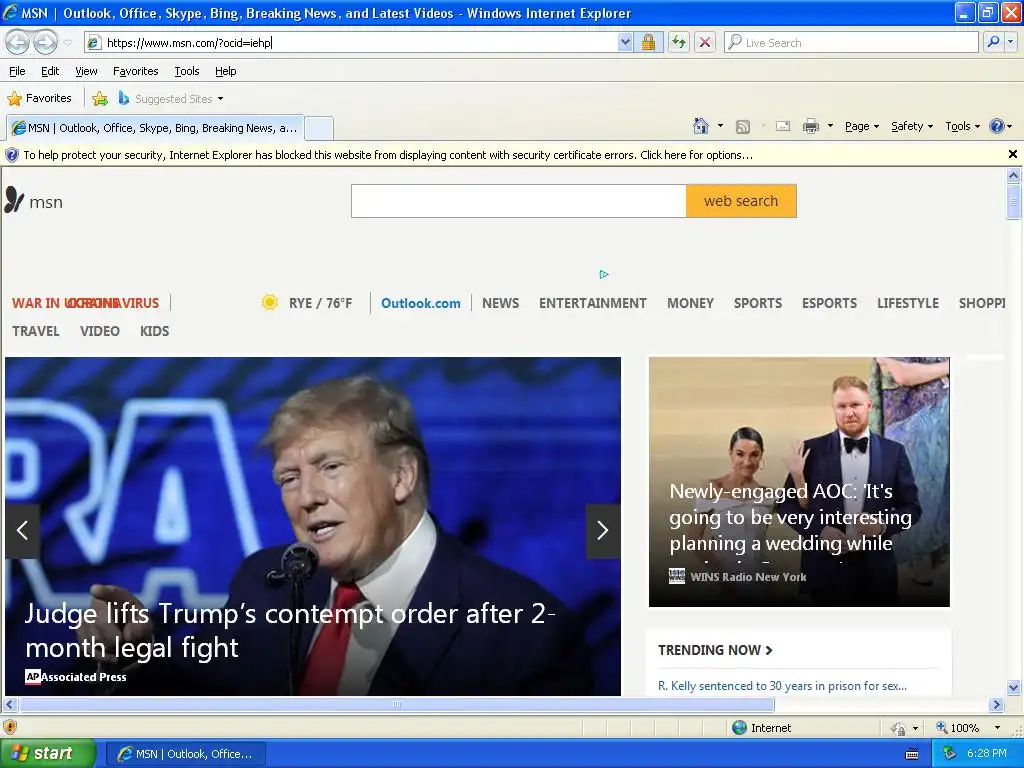This screenshot has width=1024, height=768.
Task: Open the VIDEO section link
Action: coord(99,331)
